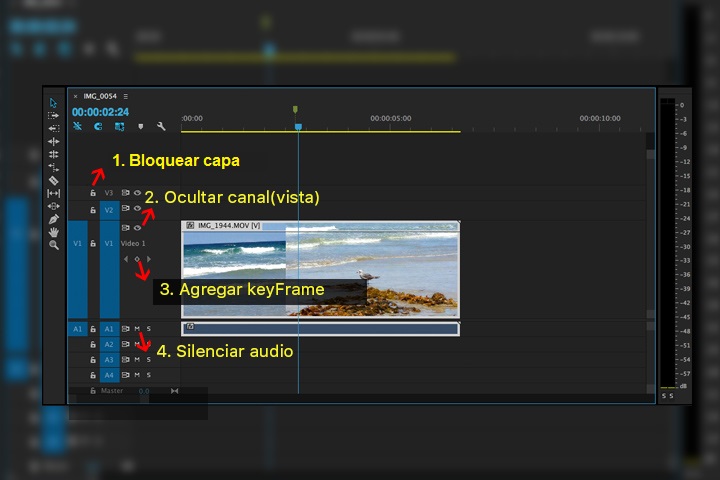Lock the V3 track
Image resolution: width=720 pixels, height=480 pixels.
tap(93, 193)
